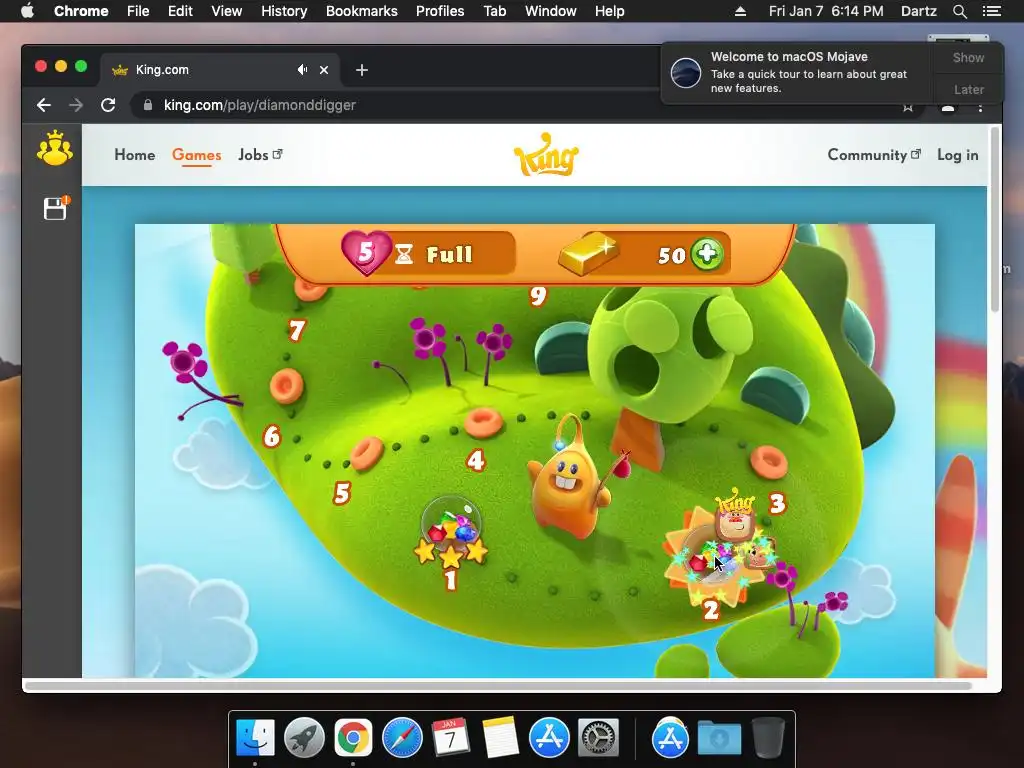
Task: Open the Jobs external link
Action: 260,155
